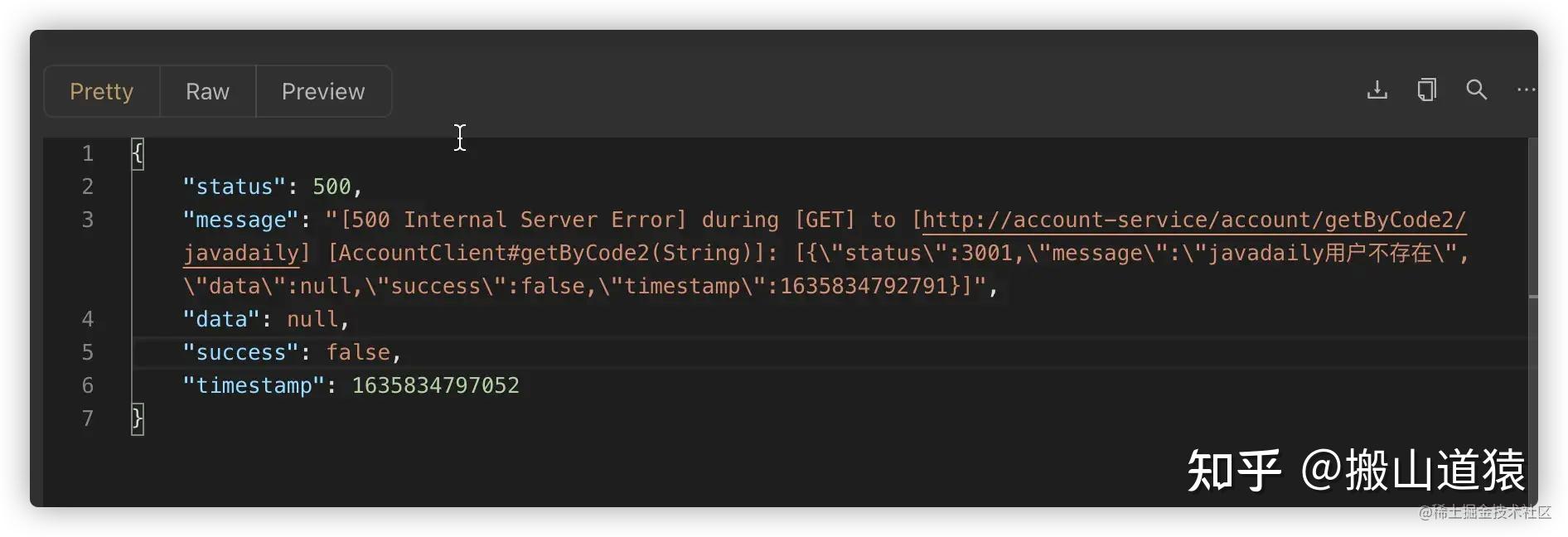
Task: Place cursor on the closing curly brace
Action: pos(138,418)
